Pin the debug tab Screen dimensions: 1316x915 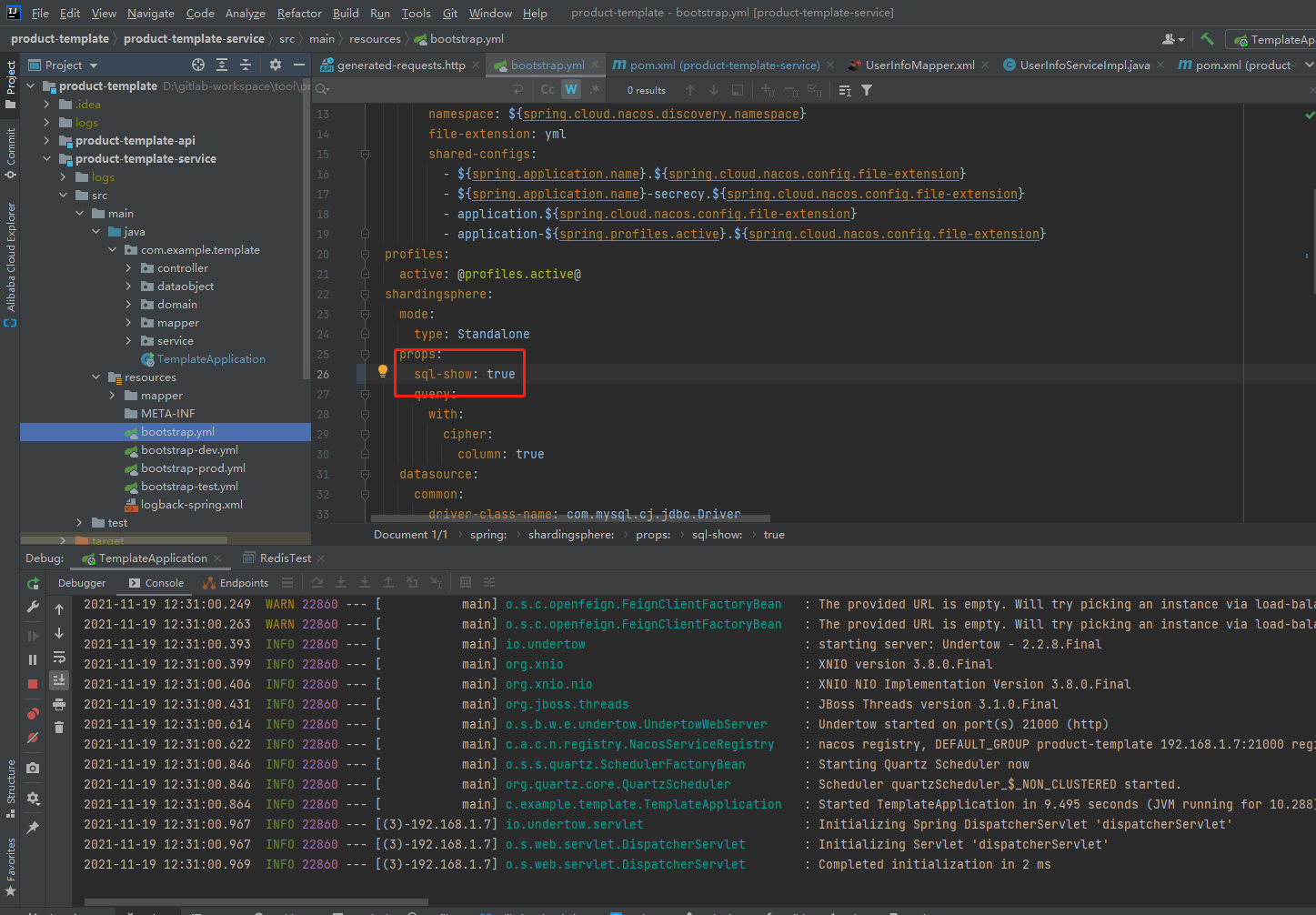point(34,828)
